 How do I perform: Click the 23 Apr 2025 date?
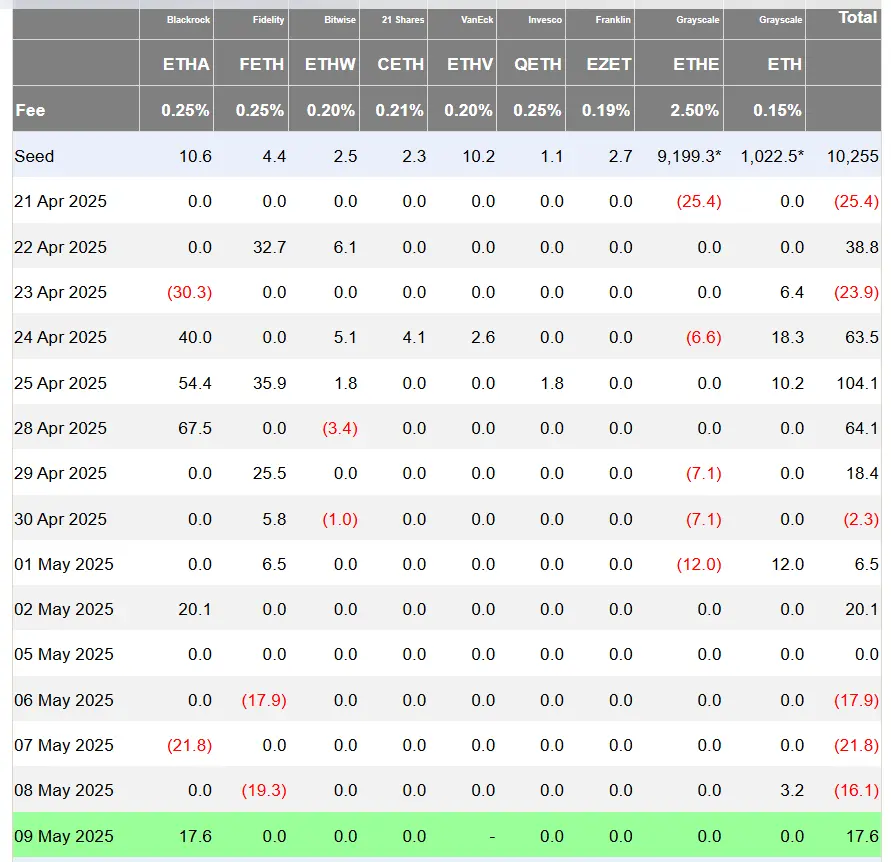[x=60, y=292]
